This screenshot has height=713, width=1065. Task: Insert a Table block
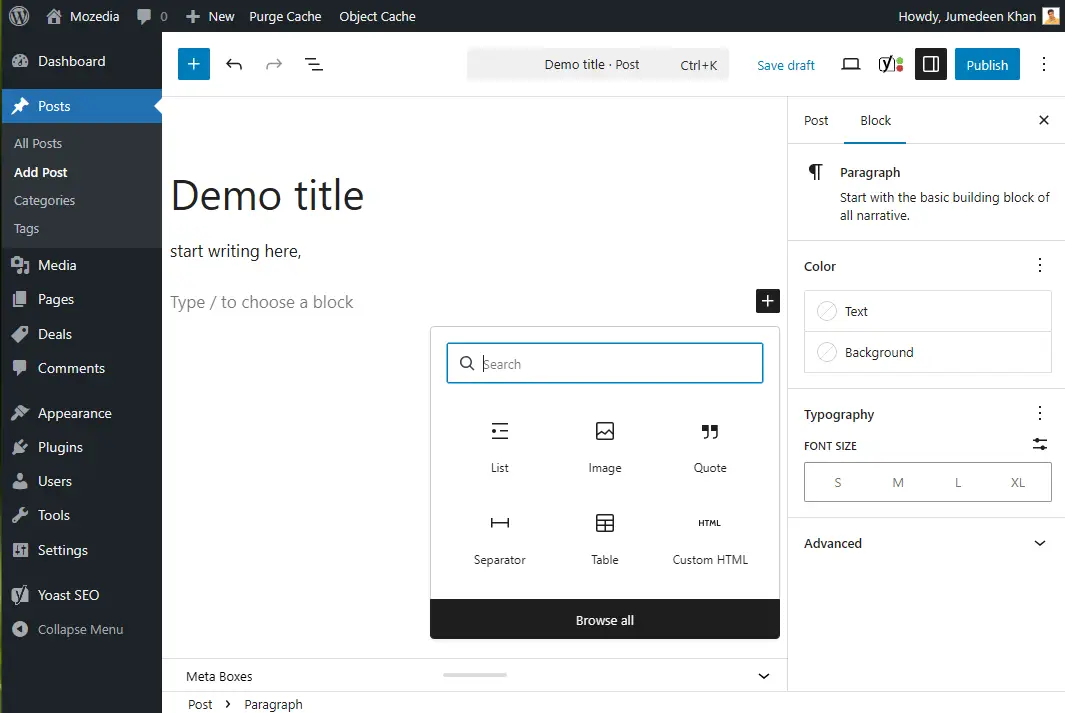click(x=605, y=537)
